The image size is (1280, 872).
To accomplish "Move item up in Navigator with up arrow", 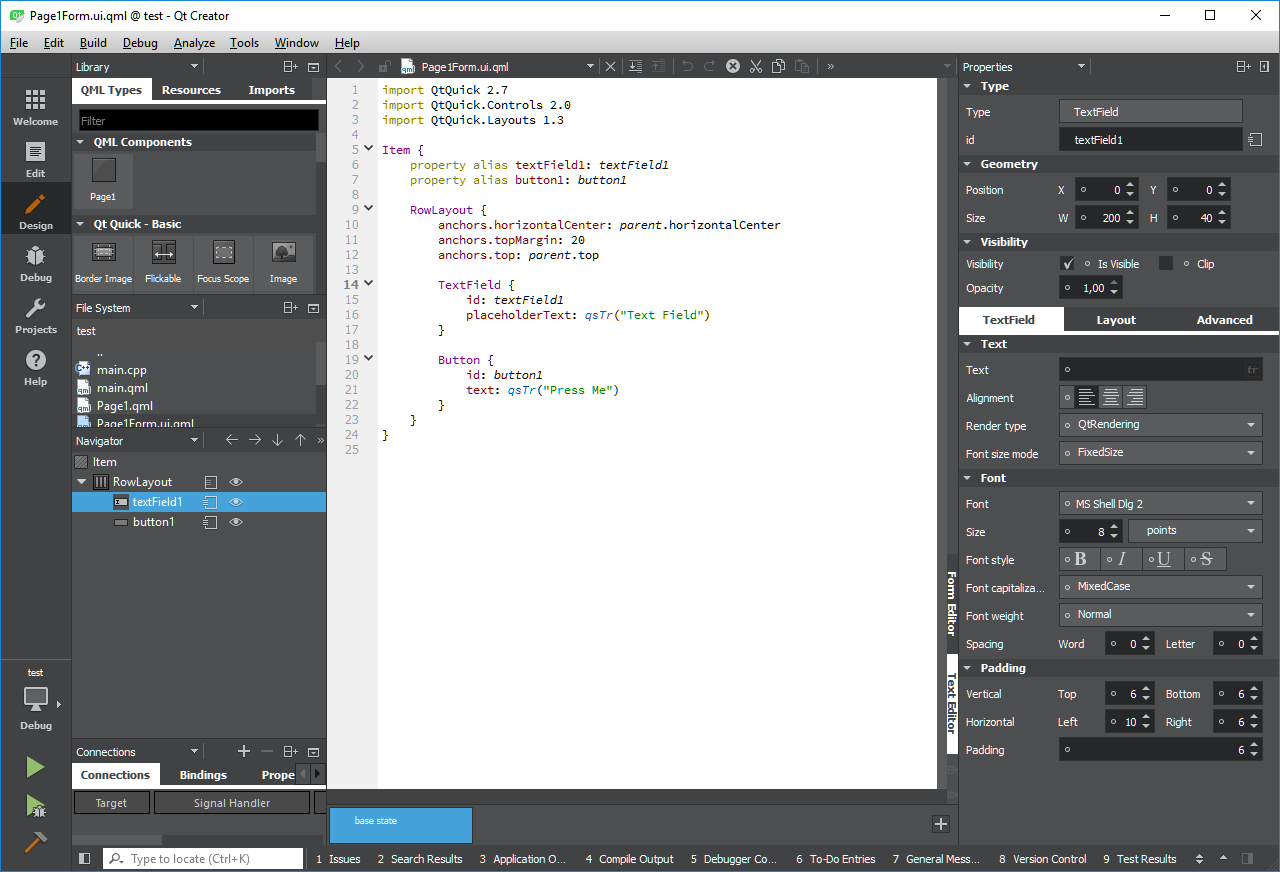I will point(300,440).
